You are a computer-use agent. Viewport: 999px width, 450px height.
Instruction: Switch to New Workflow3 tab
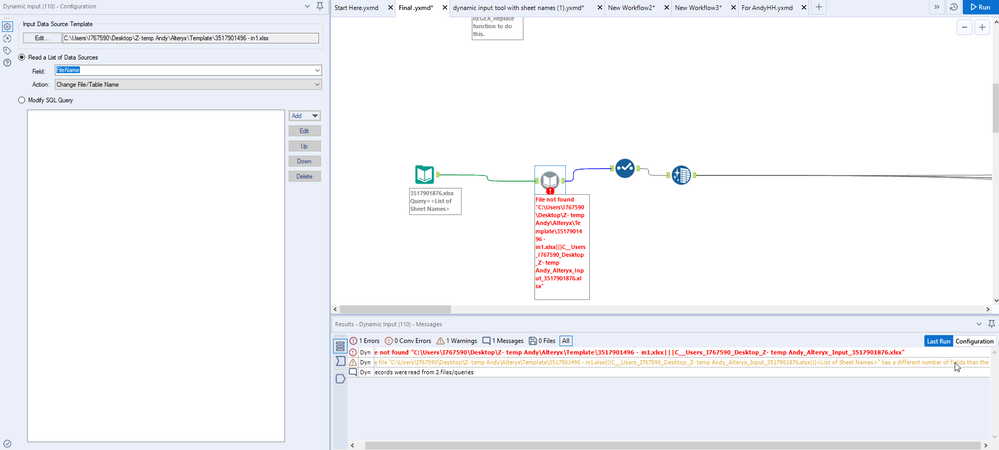click(698, 7)
